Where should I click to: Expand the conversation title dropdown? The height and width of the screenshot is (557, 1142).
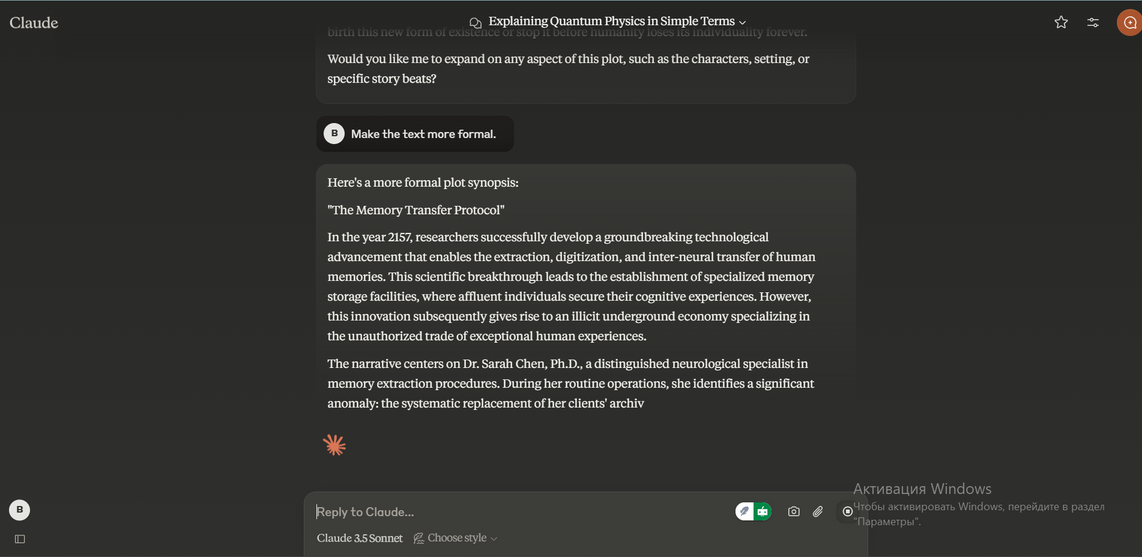click(x=742, y=22)
